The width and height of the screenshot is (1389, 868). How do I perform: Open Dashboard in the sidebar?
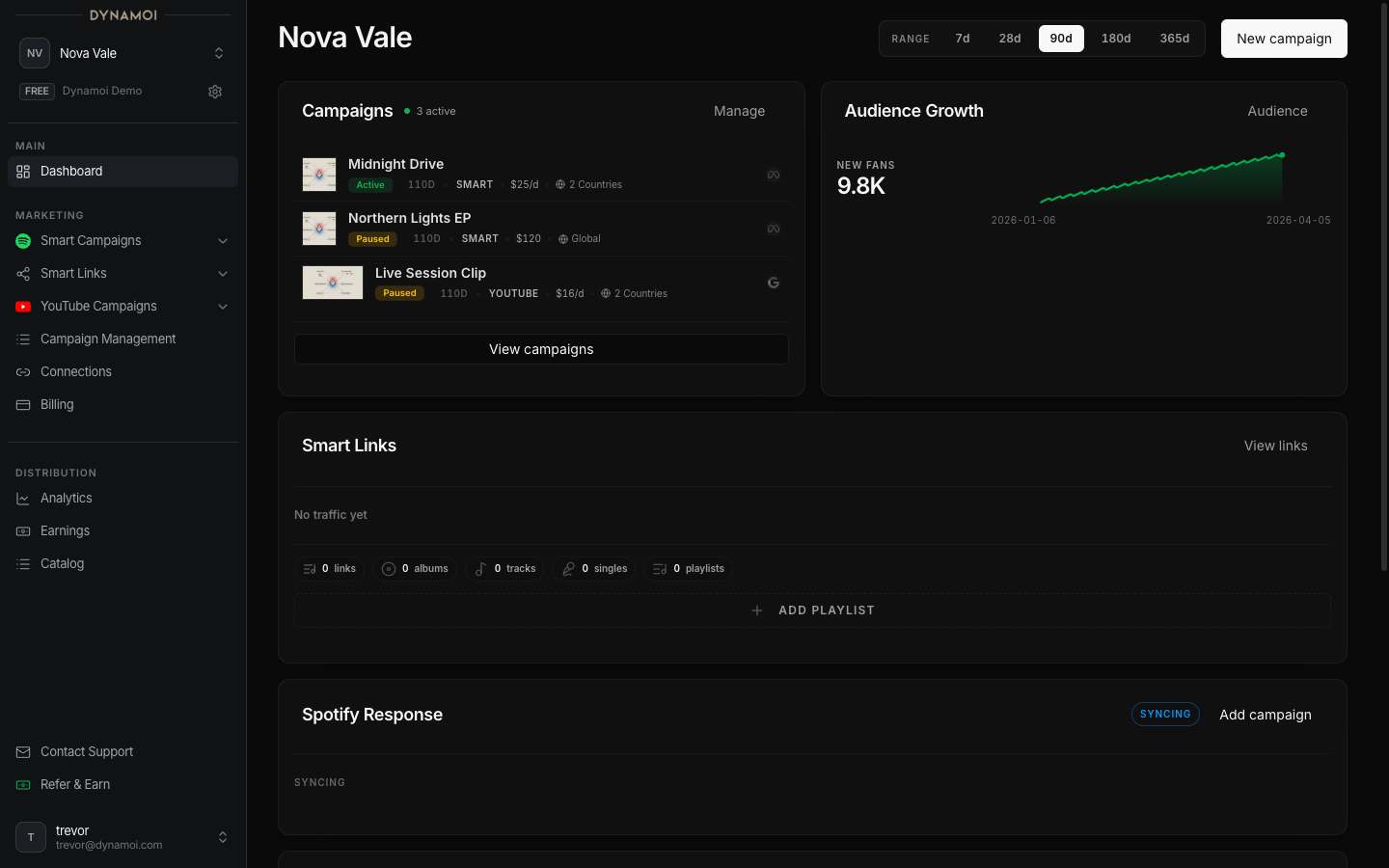click(123, 172)
